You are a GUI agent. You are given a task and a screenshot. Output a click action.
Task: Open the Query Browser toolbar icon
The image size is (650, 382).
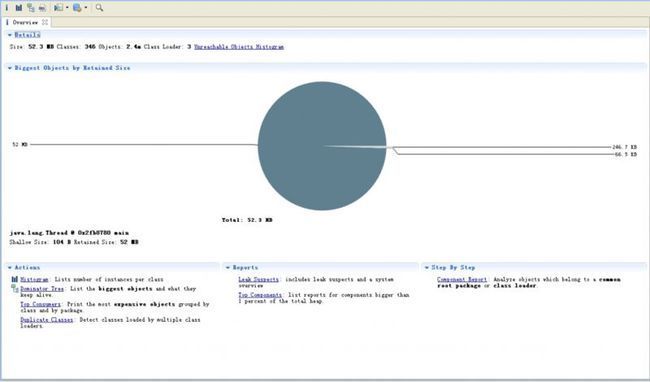pyautogui.click(x=77, y=7)
